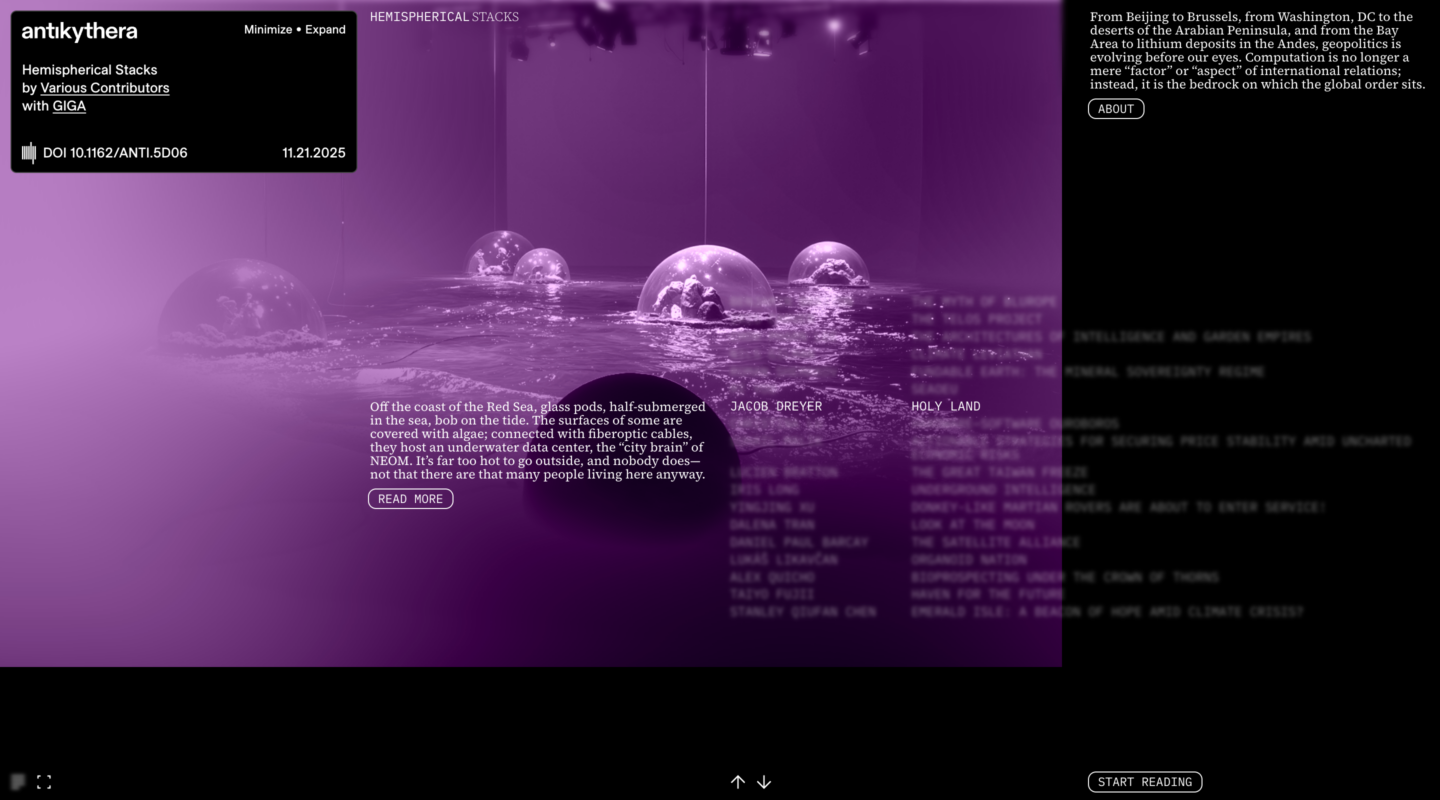Select author JACOB DREYER in the list

click(776, 406)
